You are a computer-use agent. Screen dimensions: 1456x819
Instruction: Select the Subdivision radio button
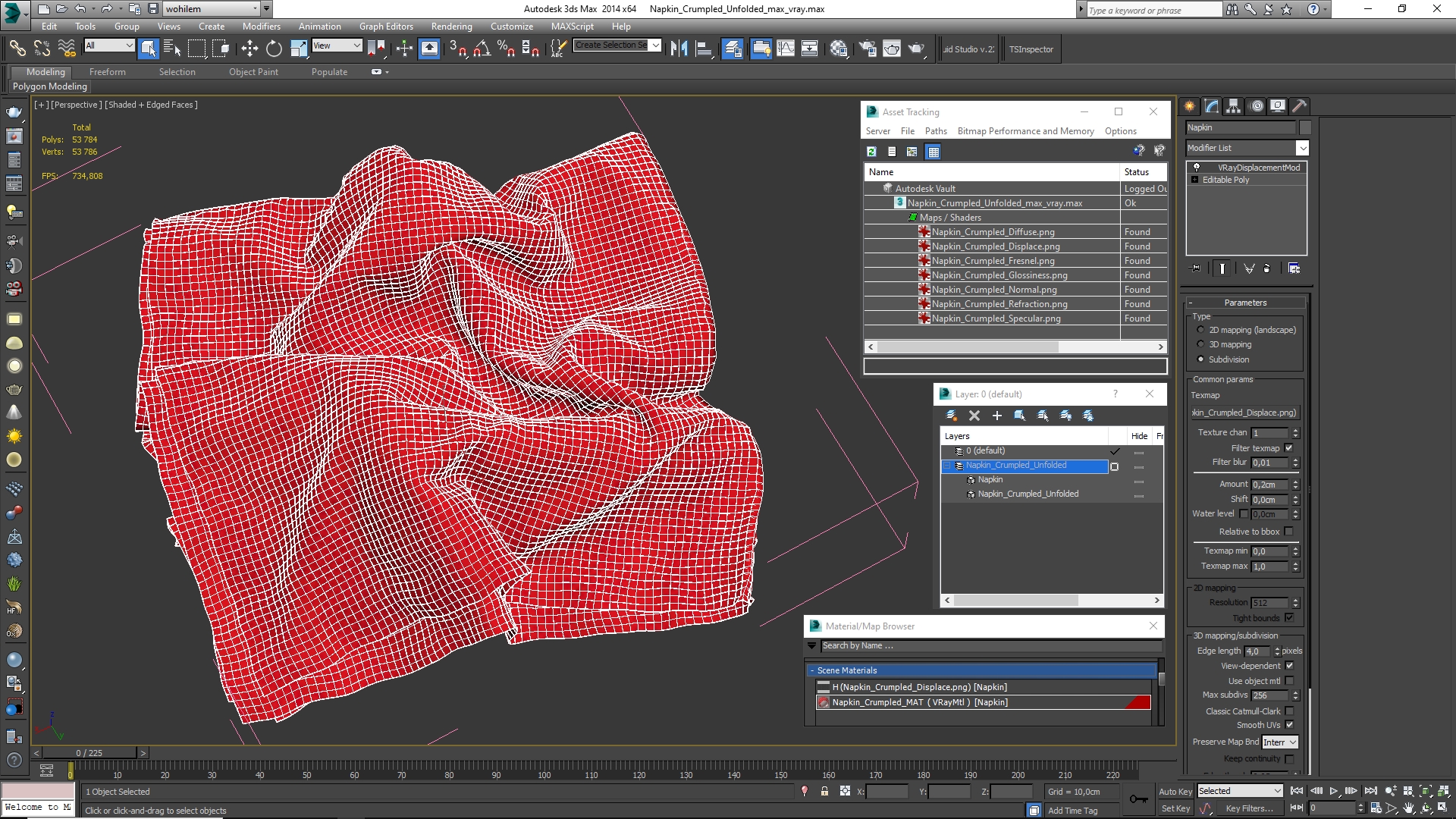1200,359
